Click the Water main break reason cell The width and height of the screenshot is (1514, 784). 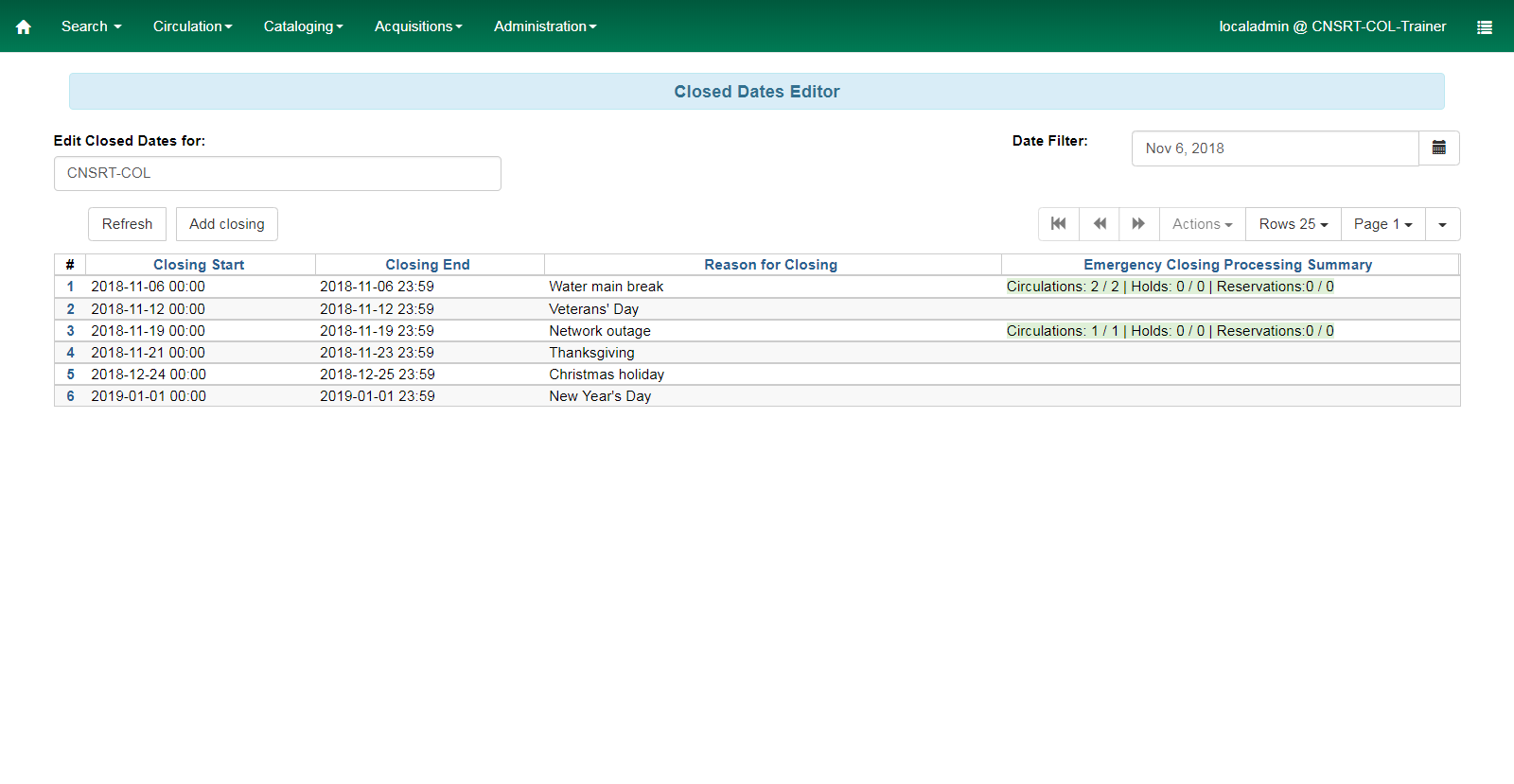(x=607, y=287)
